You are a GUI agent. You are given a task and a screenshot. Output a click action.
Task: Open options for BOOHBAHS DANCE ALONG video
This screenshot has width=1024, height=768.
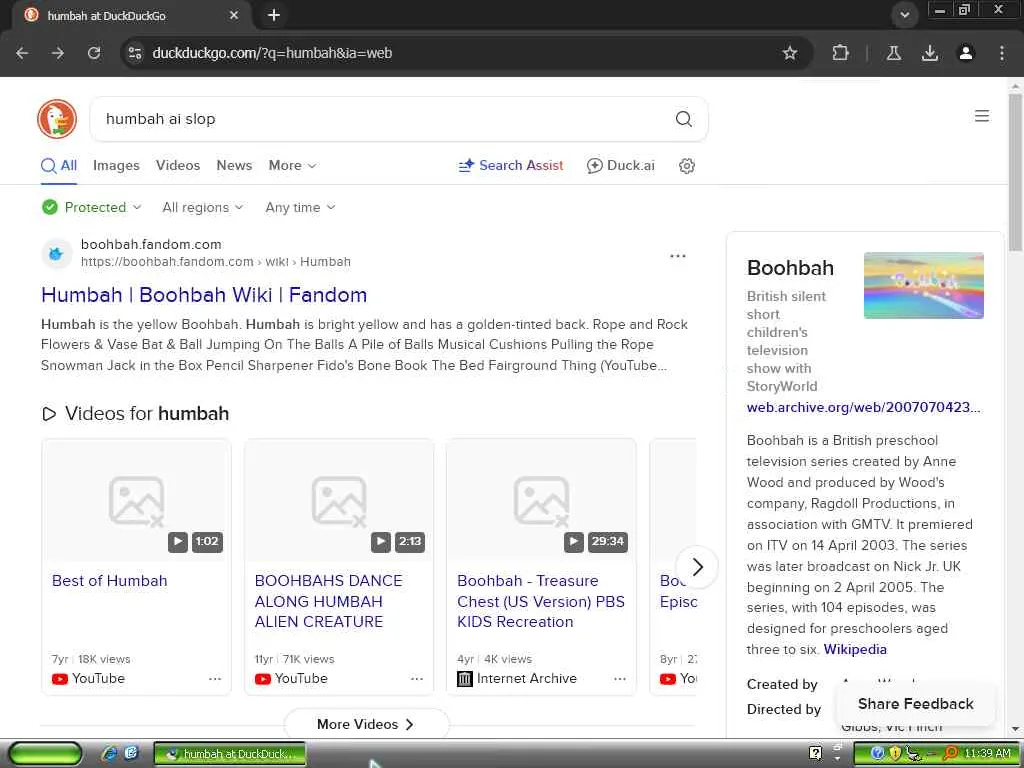tap(417, 679)
